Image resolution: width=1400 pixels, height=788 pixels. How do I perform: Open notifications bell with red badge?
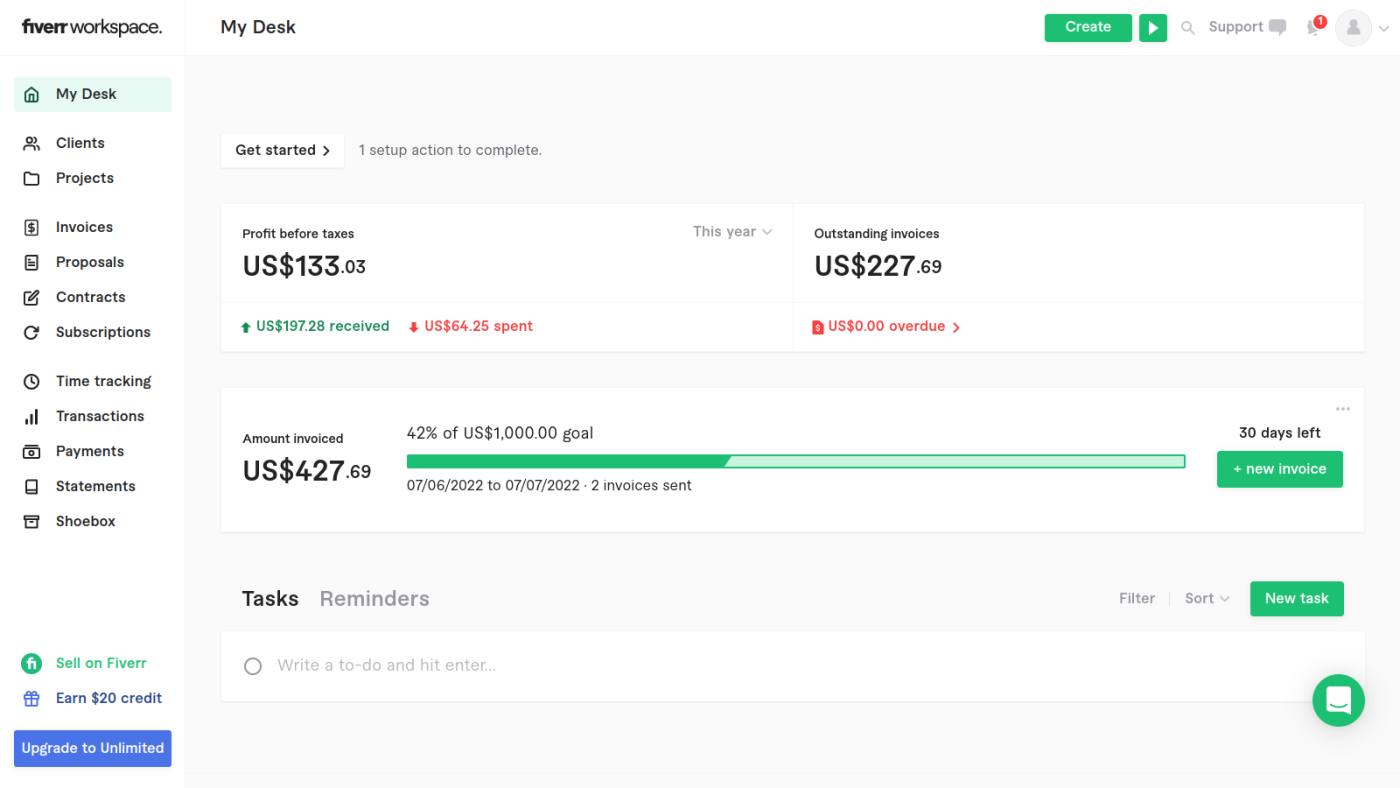click(x=1315, y=27)
